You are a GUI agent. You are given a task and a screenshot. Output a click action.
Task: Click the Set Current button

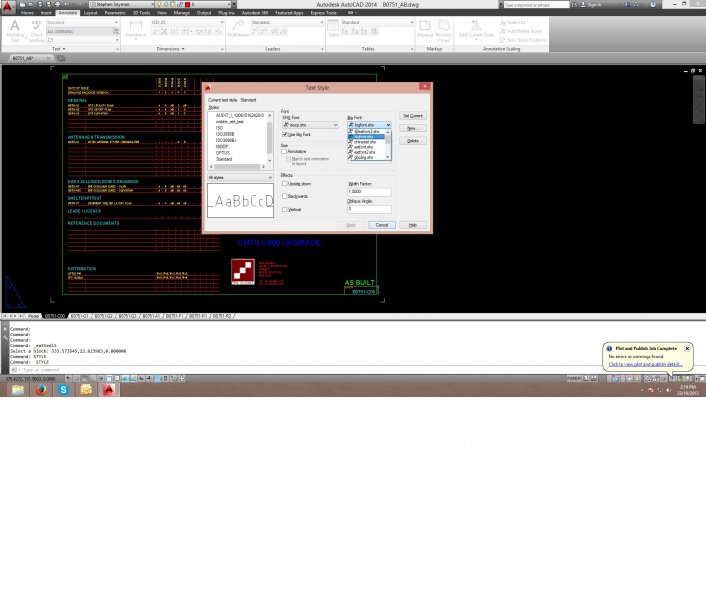click(x=413, y=116)
